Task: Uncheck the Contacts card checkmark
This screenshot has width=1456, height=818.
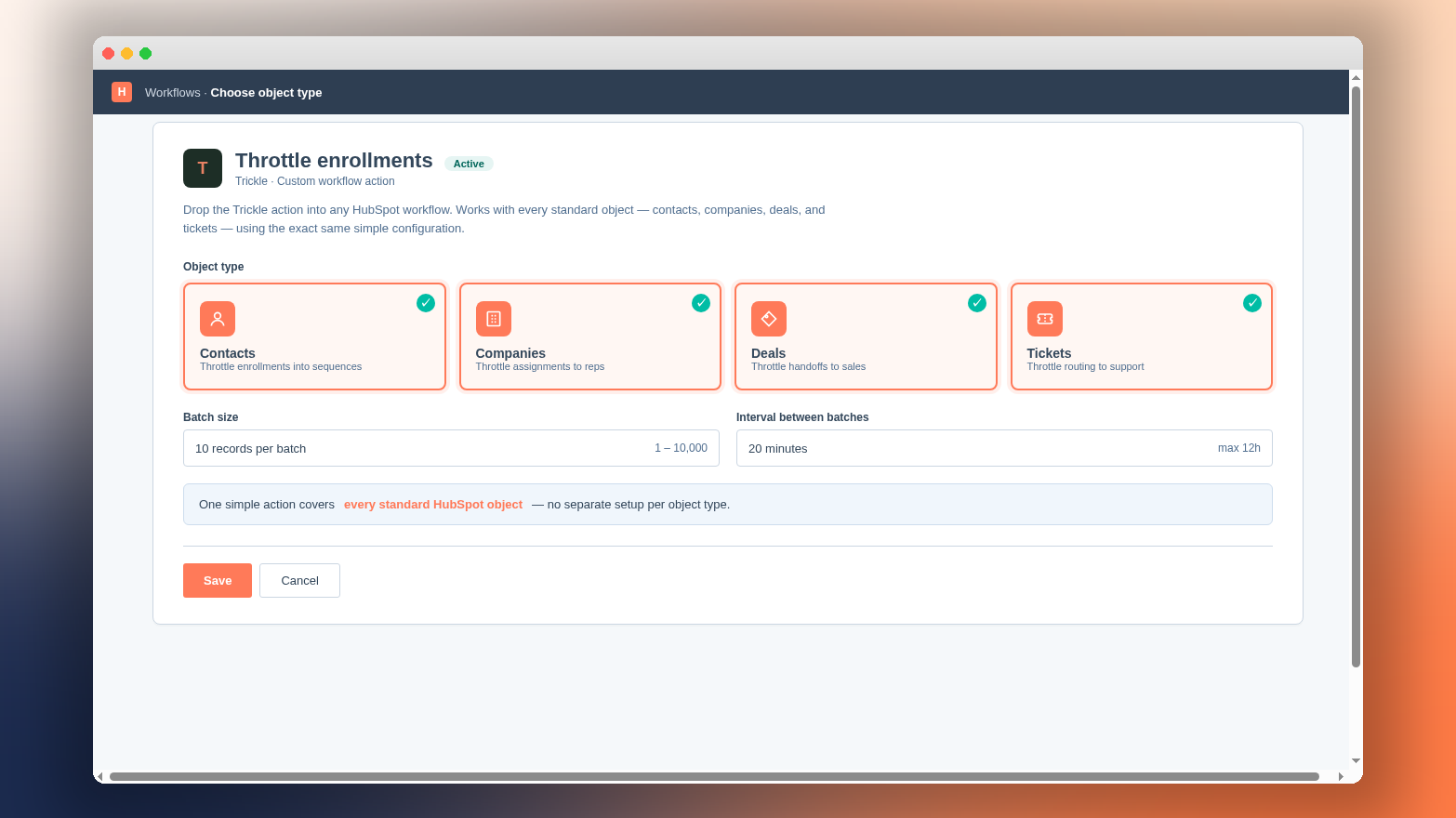Action: click(x=426, y=303)
